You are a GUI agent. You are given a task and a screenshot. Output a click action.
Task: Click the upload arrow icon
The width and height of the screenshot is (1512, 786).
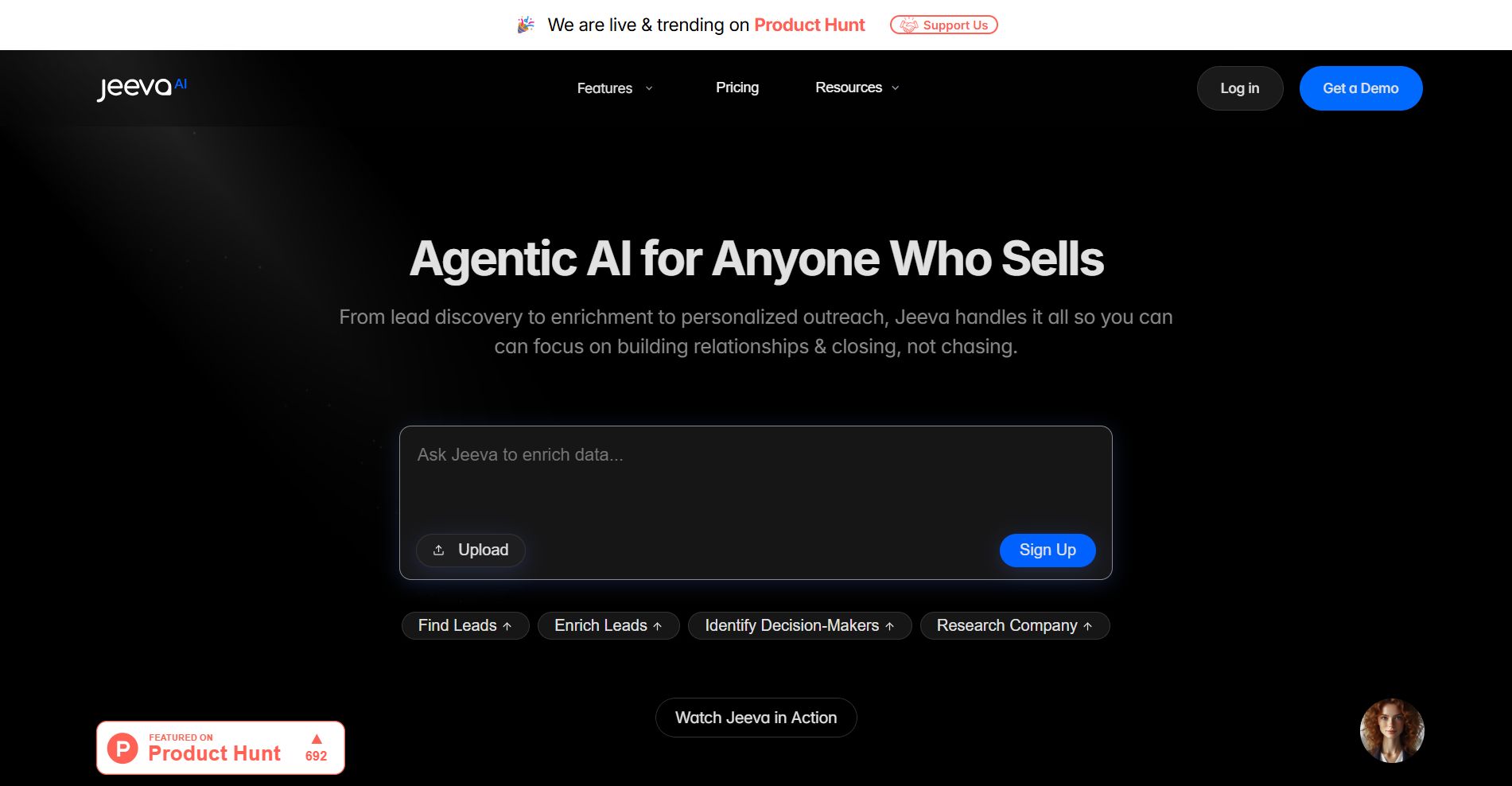coord(438,551)
